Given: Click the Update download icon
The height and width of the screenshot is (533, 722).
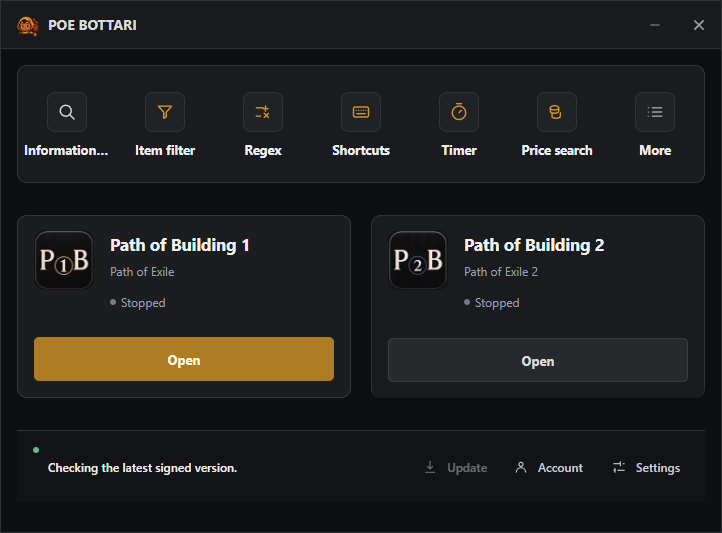Looking at the screenshot, I should pos(430,467).
